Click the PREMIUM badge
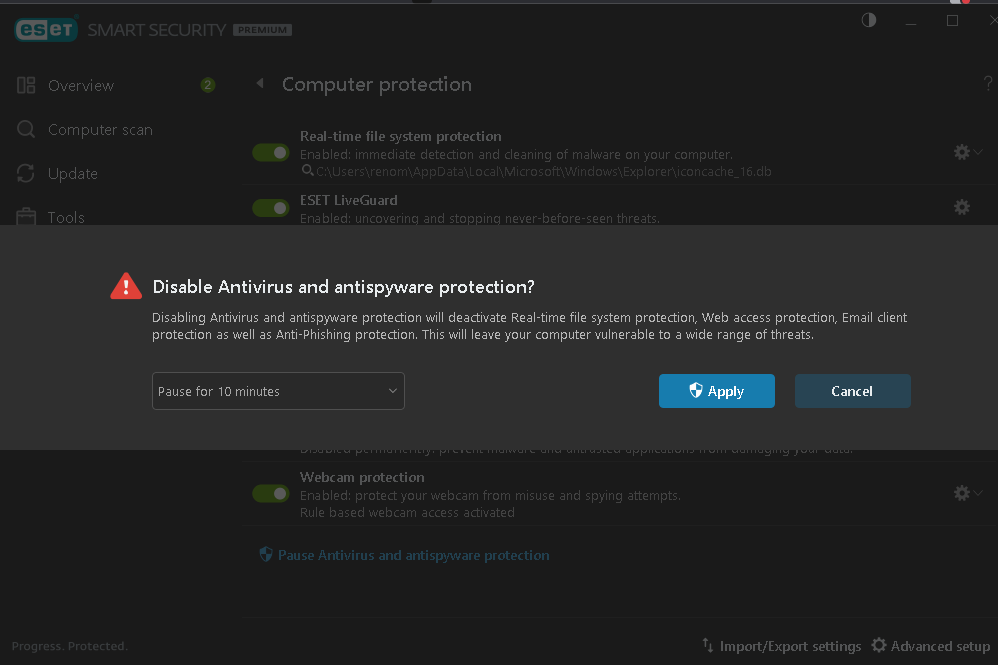The image size is (998, 665). click(x=262, y=30)
